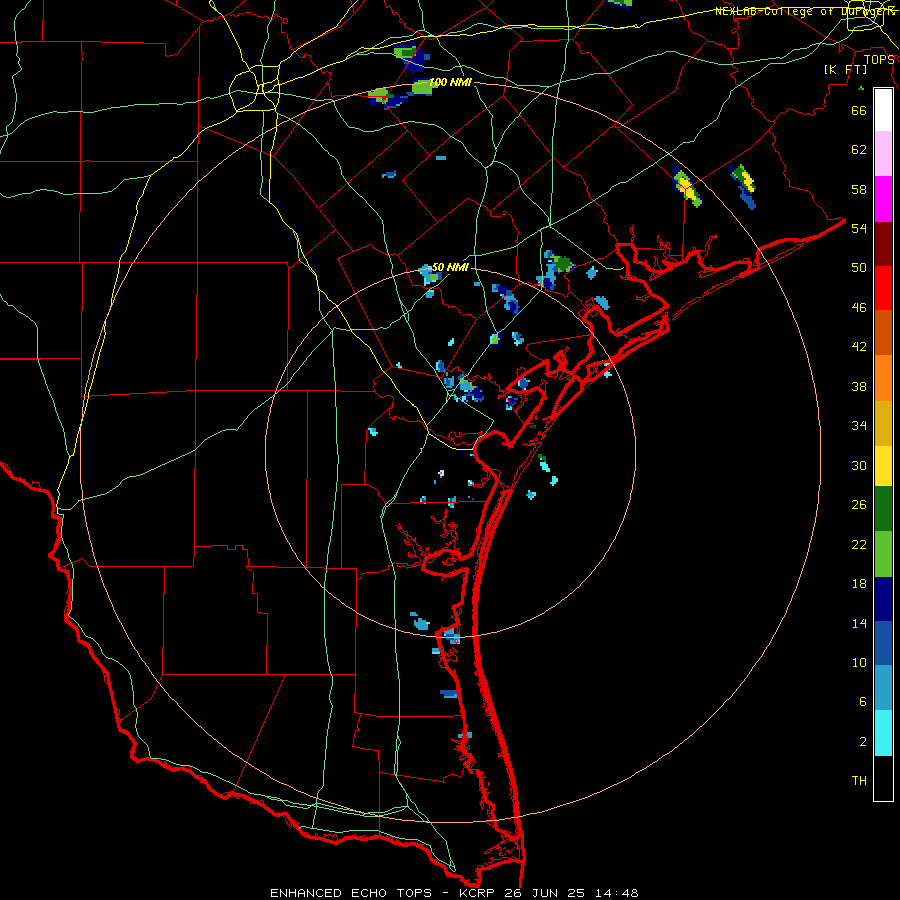Click the '30' legend value
The image size is (900, 900).
click(x=859, y=465)
